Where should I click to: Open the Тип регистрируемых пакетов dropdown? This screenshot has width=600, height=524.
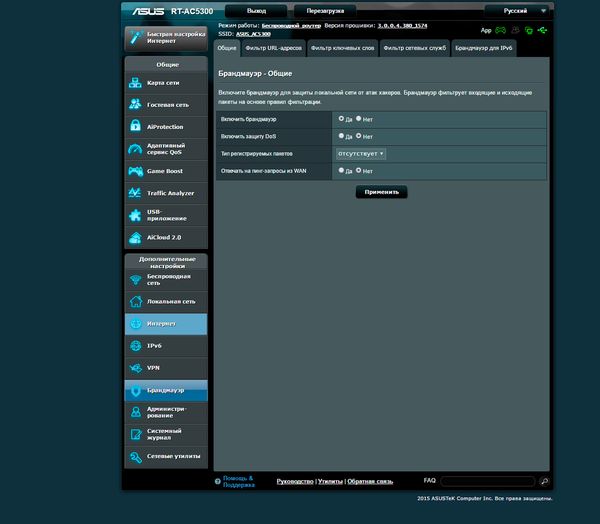(x=361, y=154)
